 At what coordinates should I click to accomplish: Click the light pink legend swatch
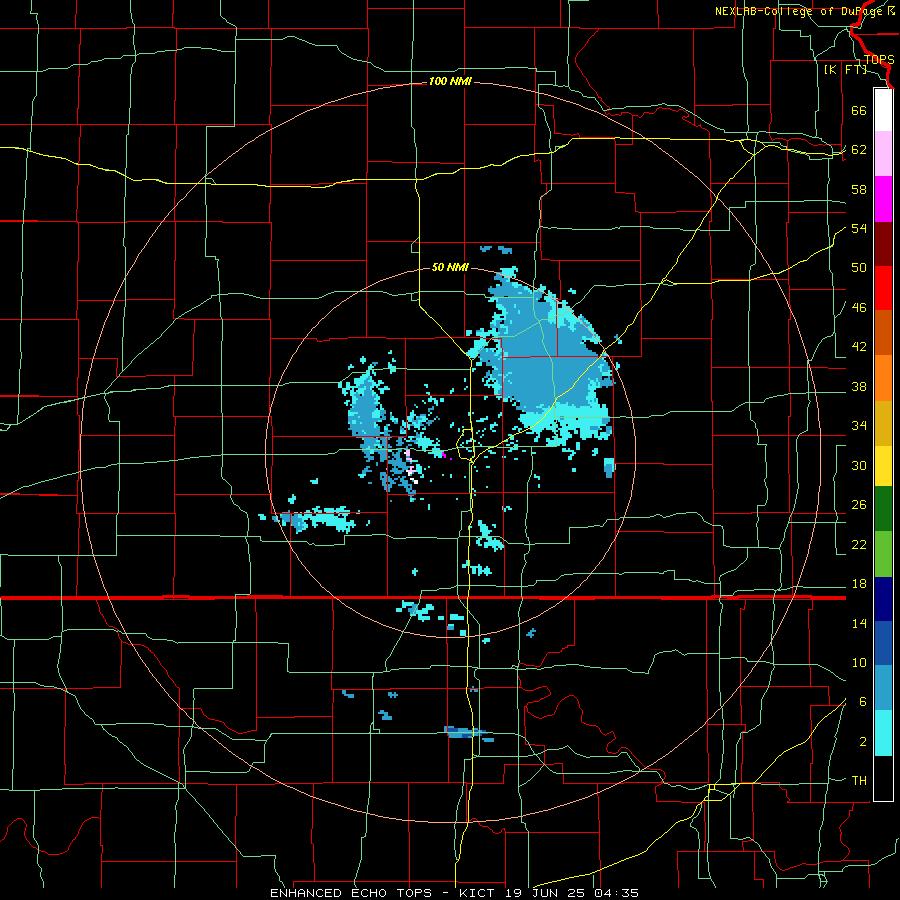tap(883, 154)
